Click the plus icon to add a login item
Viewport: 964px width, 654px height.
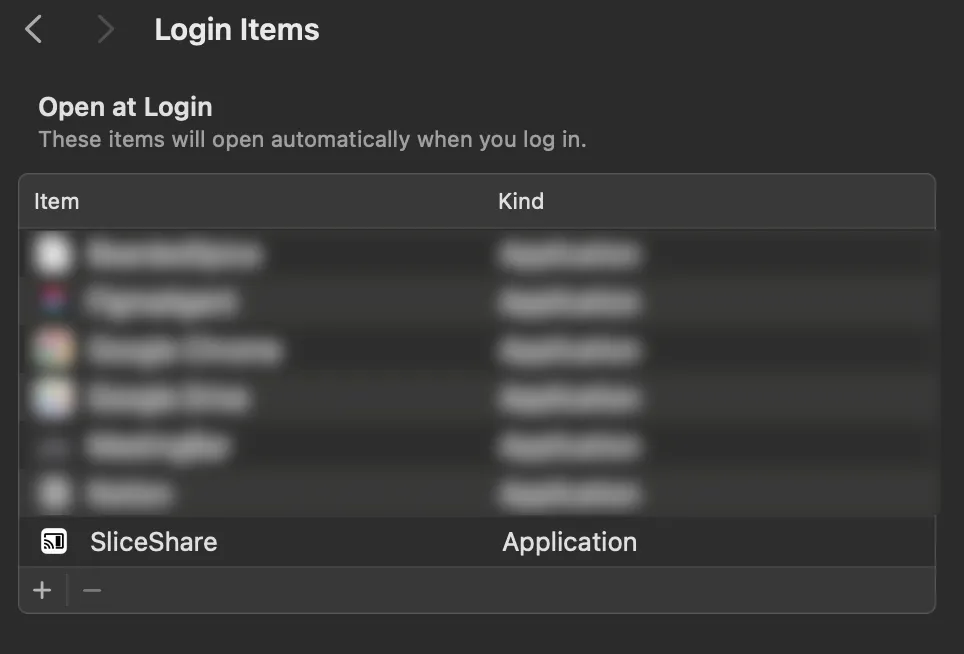pos(42,590)
